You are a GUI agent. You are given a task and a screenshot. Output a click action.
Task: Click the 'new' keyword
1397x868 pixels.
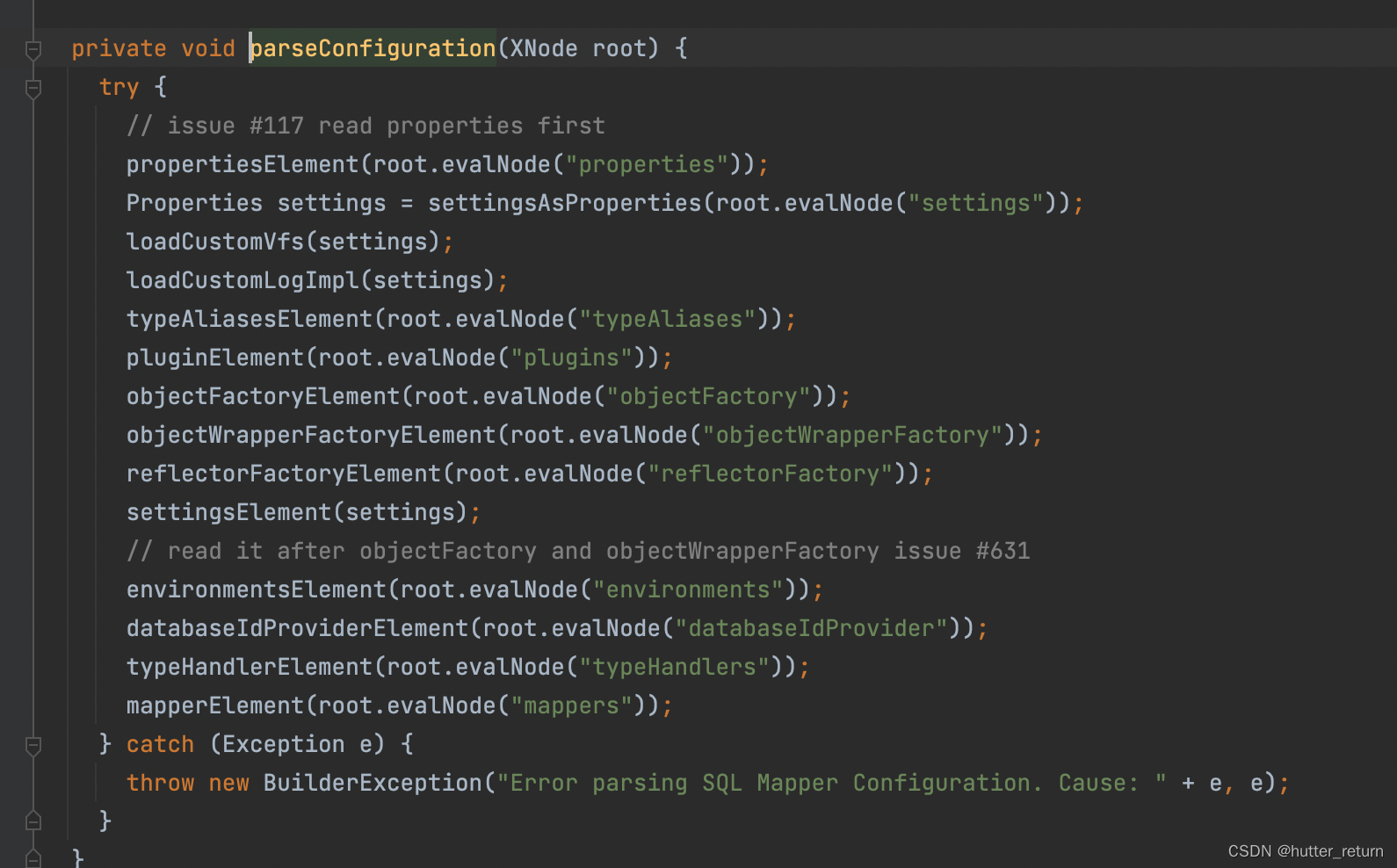pos(228,783)
